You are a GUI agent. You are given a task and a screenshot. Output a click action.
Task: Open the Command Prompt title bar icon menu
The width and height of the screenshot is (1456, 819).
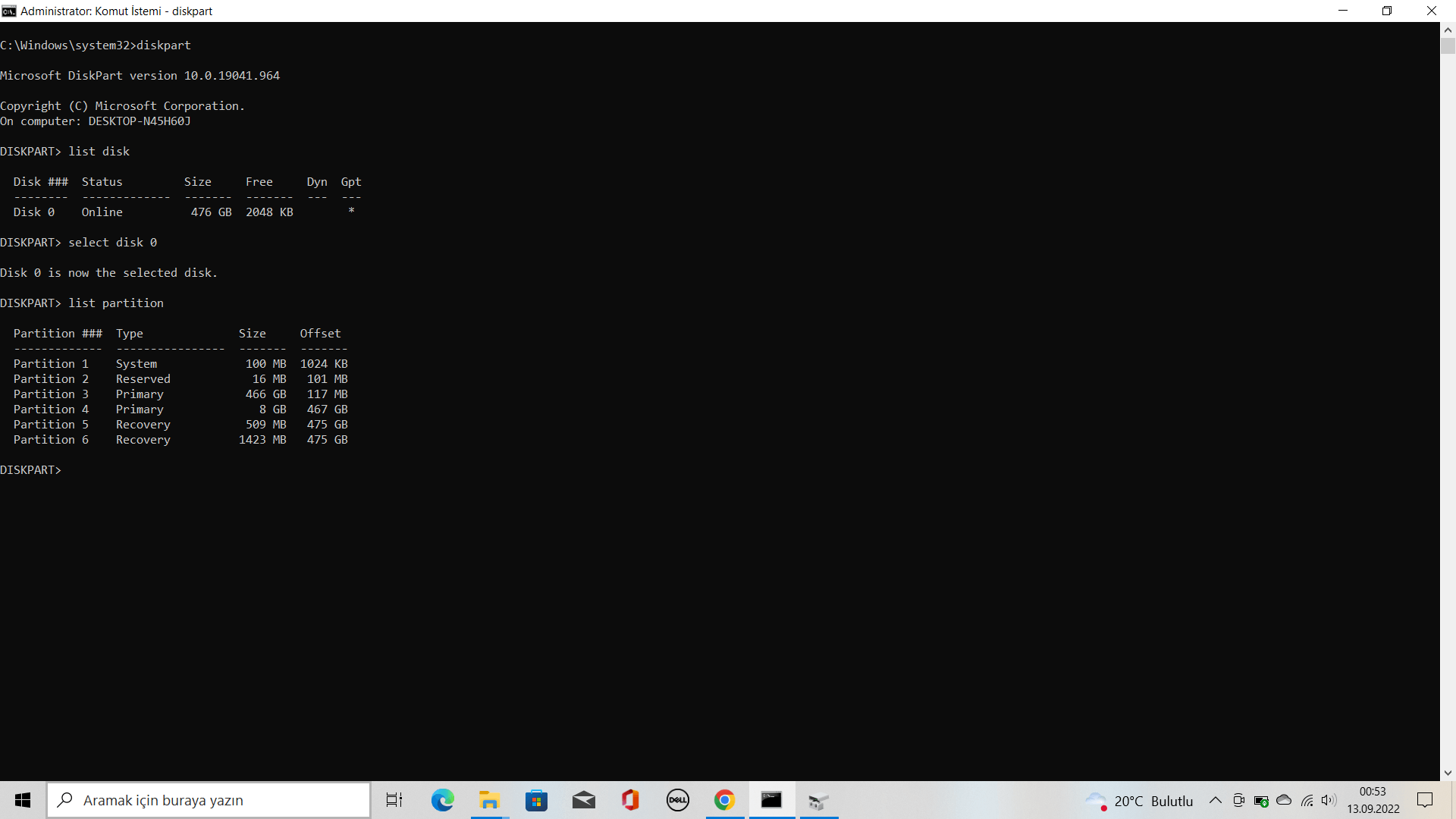point(9,11)
